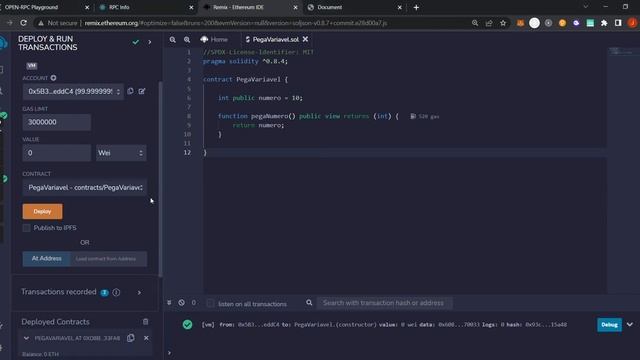
Task: Close the PegaVariavel.sol tab
Action: [x=305, y=39]
